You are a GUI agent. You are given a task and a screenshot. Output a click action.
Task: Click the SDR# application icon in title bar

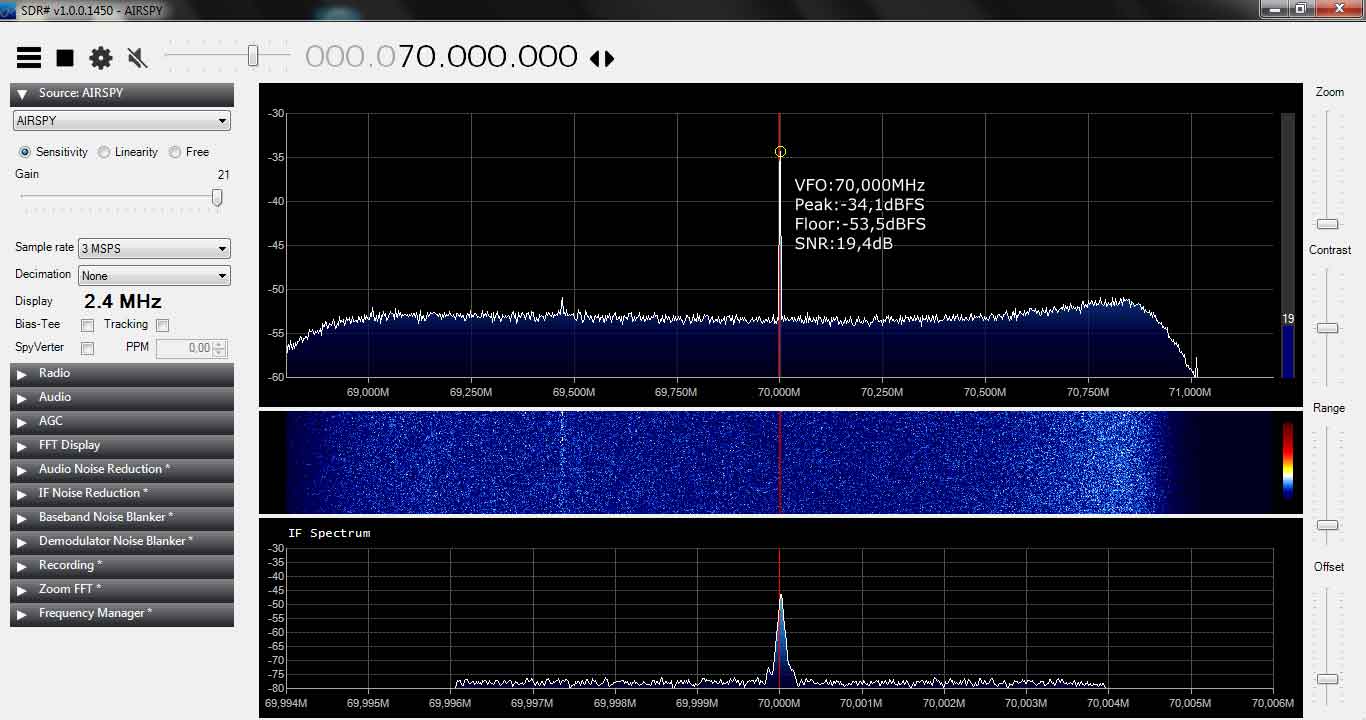coord(8,9)
